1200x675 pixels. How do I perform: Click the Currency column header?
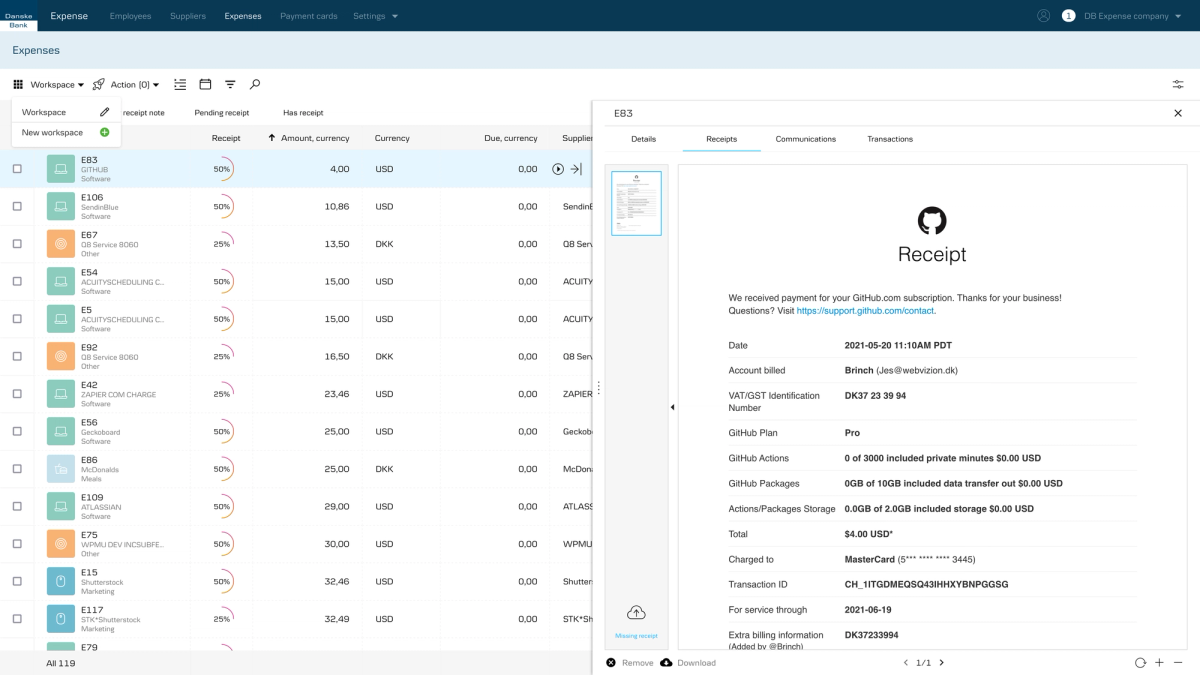pos(392,138)
